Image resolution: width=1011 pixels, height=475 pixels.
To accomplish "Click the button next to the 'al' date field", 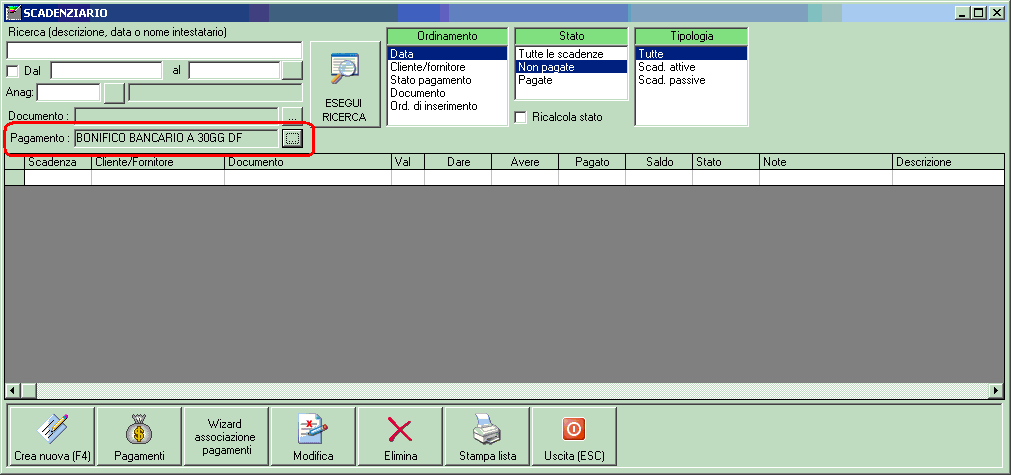I will click(292, 70).
